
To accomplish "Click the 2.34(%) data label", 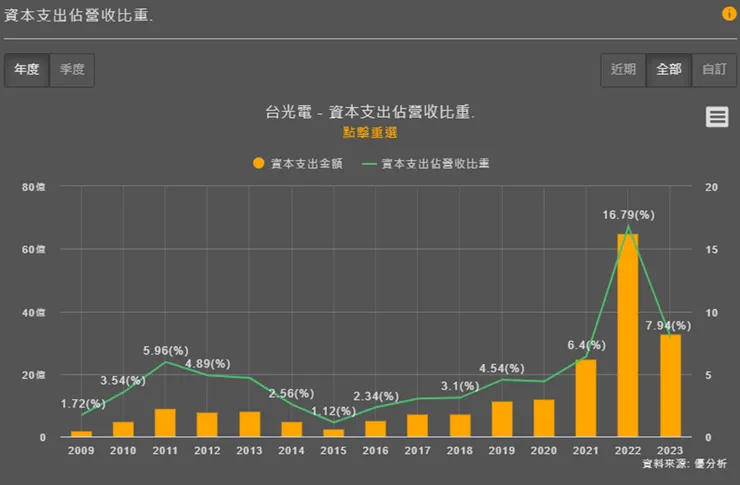I will coord(376,396).
